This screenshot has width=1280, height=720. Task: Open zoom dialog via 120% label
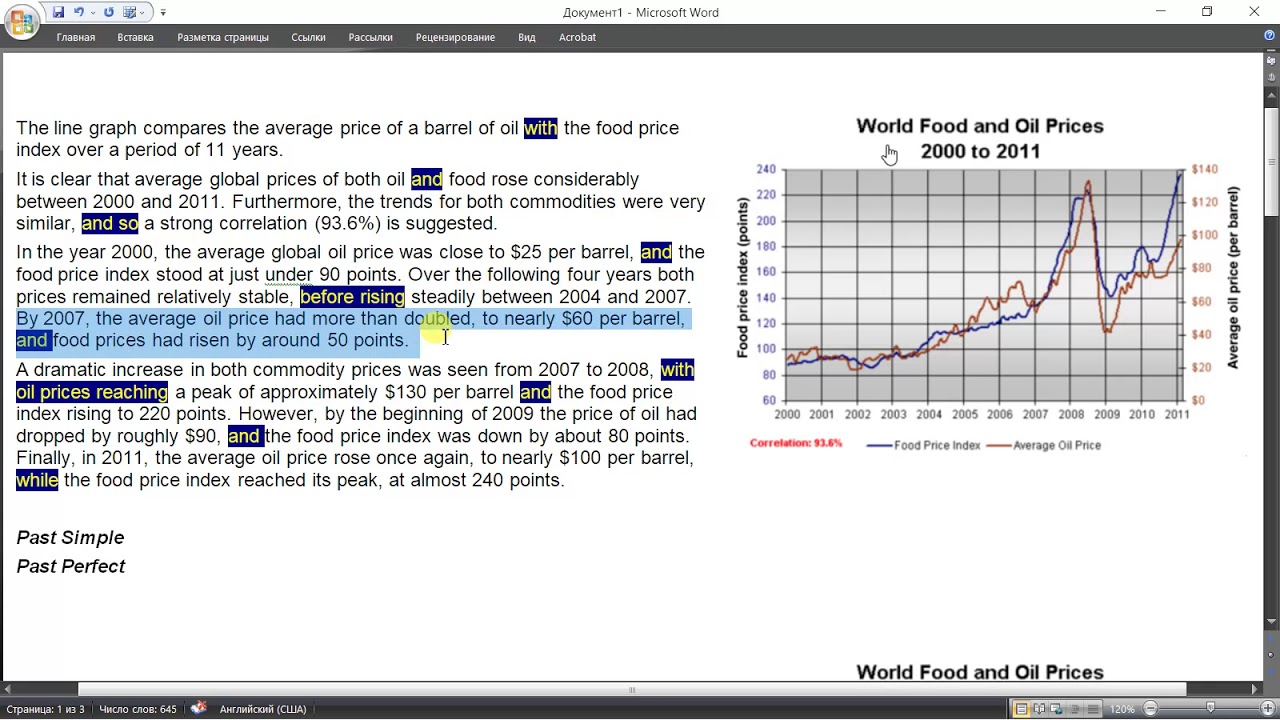pos(1122,709)
